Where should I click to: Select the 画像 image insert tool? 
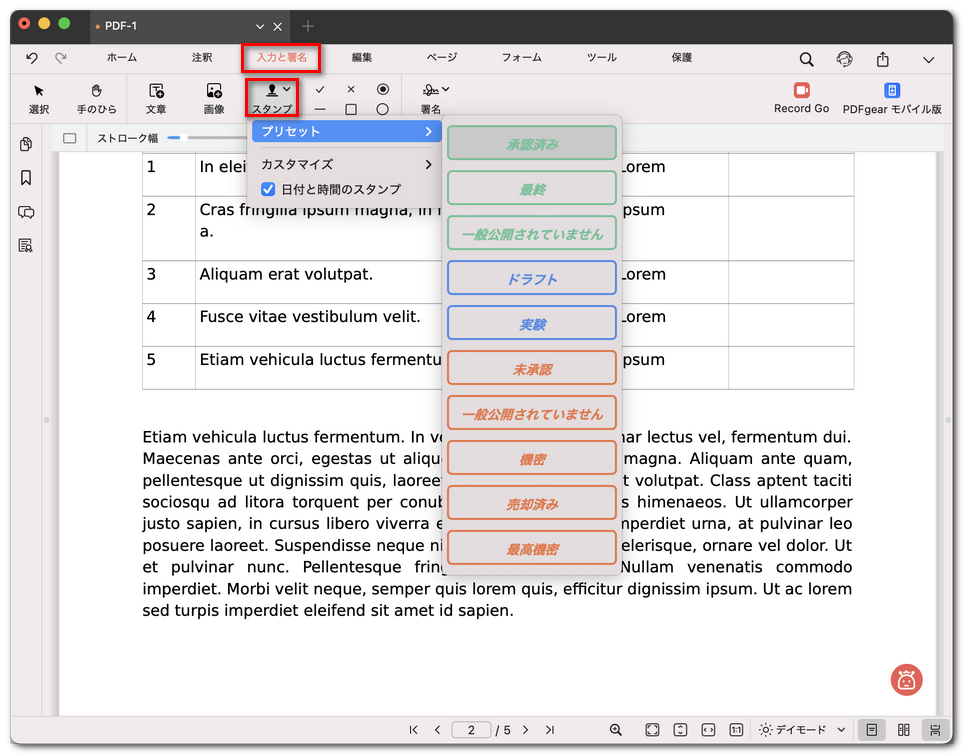click(214, 97)
